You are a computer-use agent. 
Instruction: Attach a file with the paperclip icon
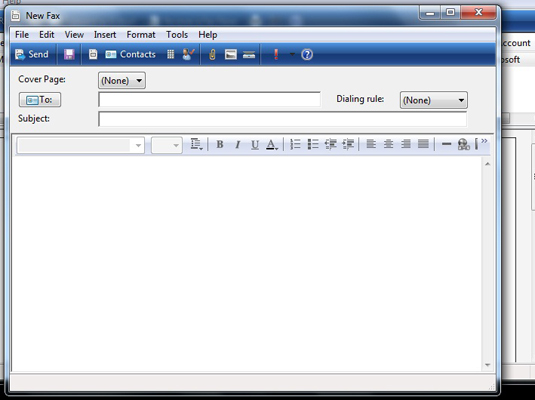[x=212, y=55]
